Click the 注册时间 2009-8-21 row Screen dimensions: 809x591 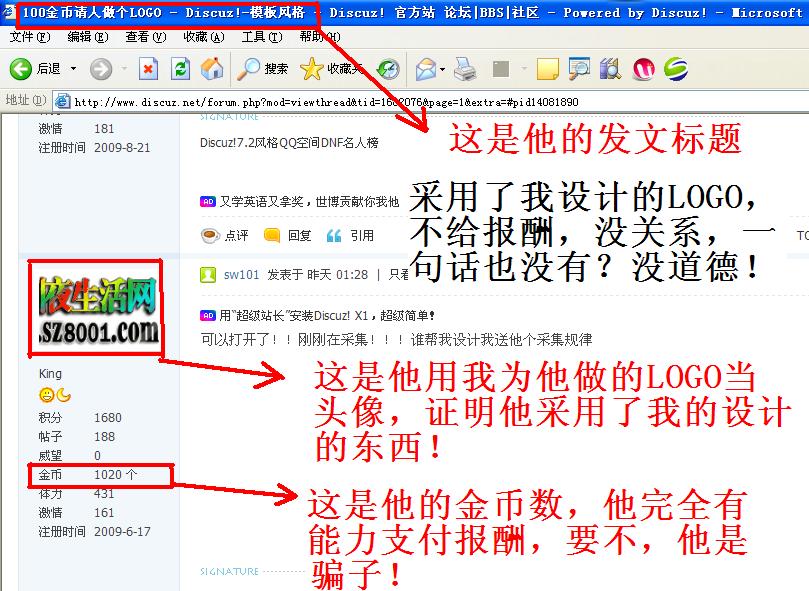(94, 148)
